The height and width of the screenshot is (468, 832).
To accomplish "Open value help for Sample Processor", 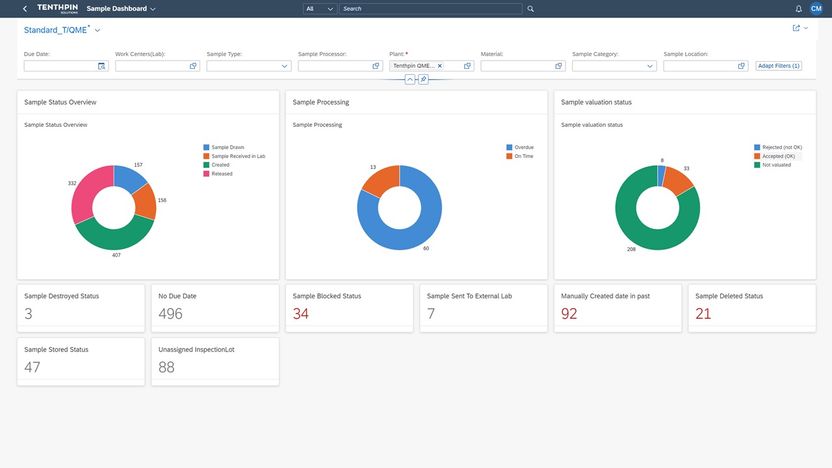I will (x=376, y=66).
